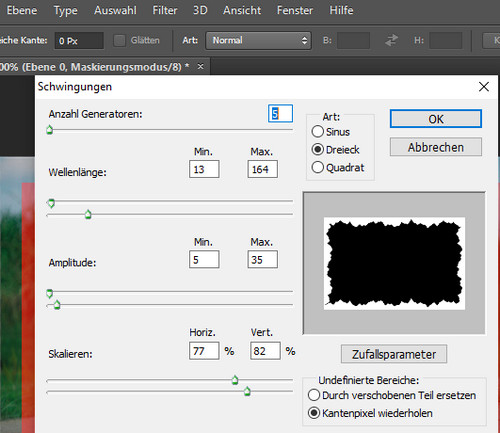This screenshot has height=433, width=500.
Task: Select Durch verschobenen Teil ersetzen option
Action: [x=314, y=395]
